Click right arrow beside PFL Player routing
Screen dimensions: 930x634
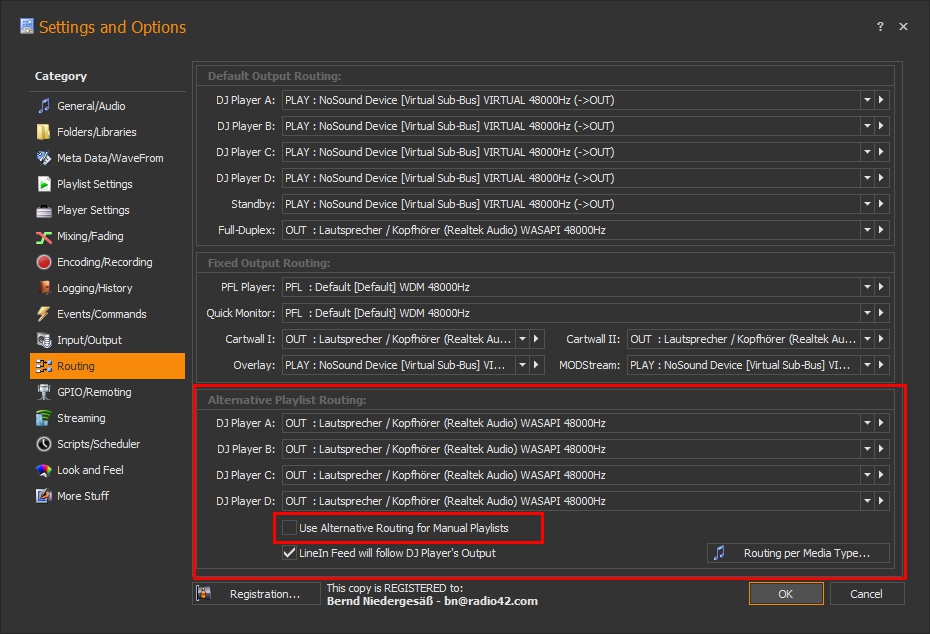881,286
